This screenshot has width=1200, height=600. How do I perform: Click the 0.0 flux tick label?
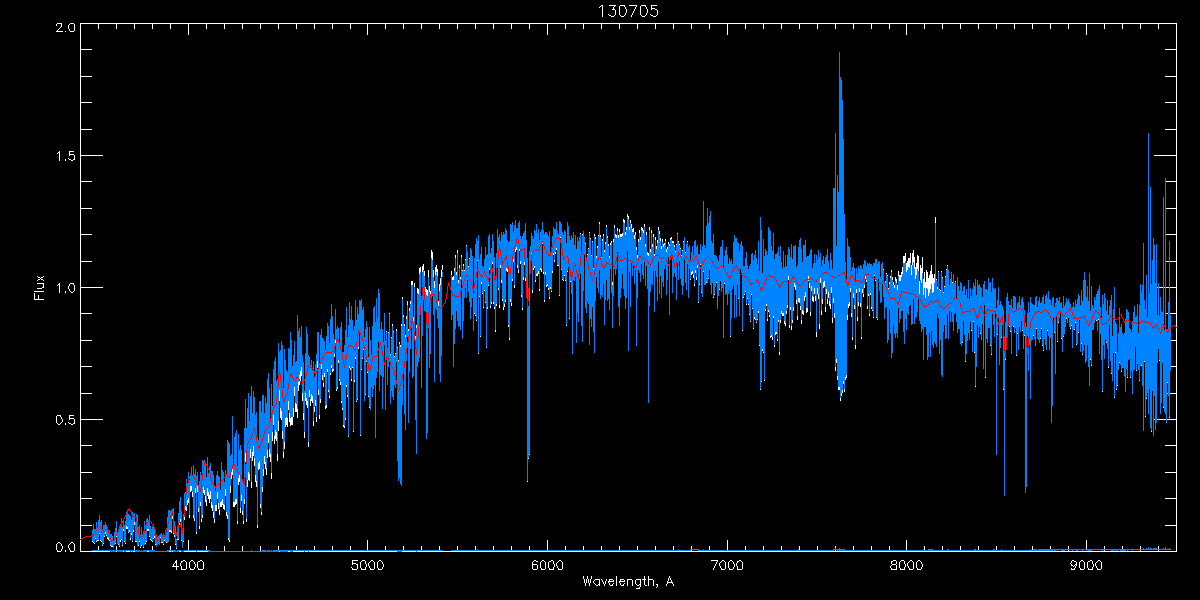pos(65,547)
